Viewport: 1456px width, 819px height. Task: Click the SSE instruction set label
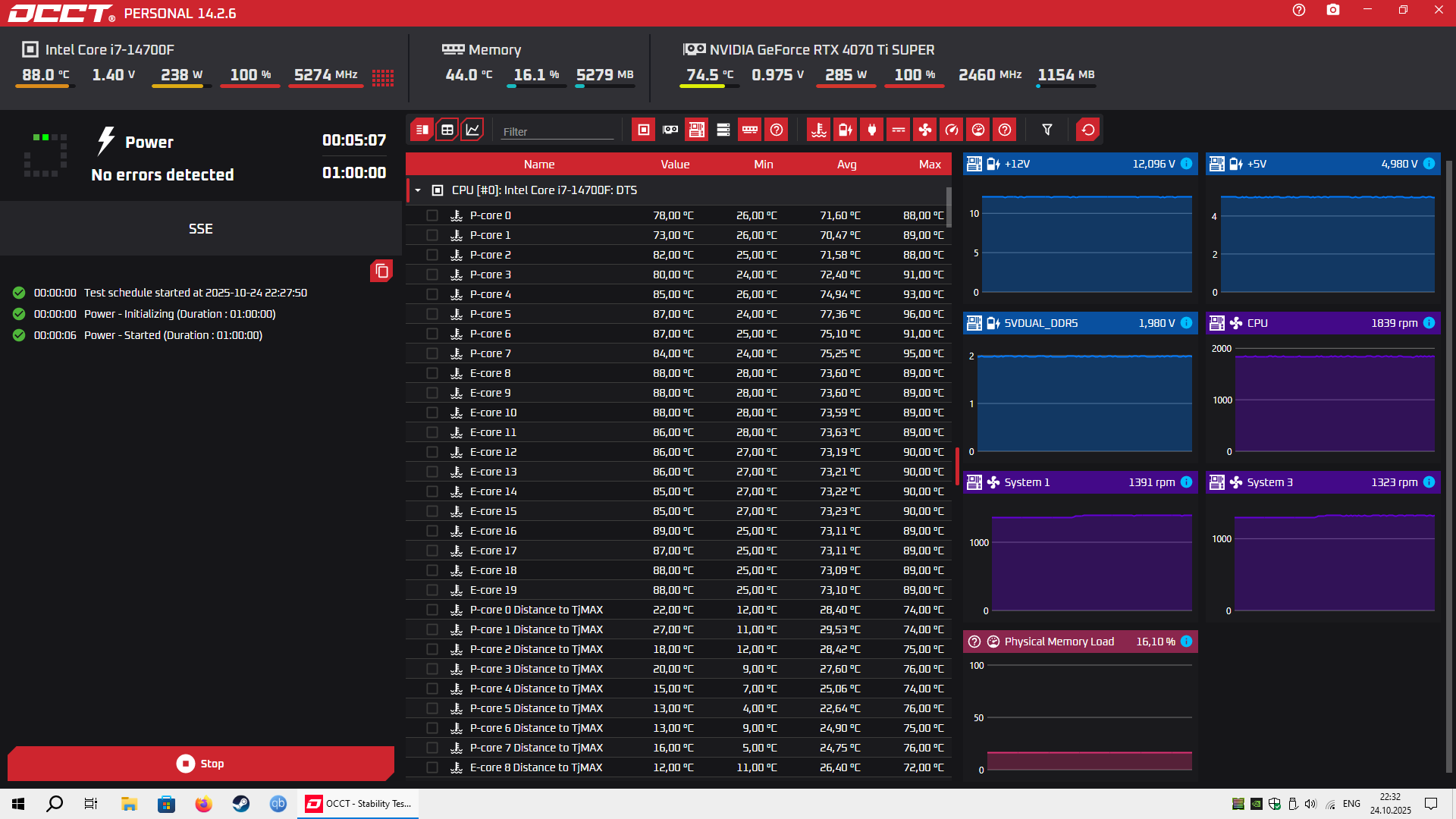[x=200, y=229]
